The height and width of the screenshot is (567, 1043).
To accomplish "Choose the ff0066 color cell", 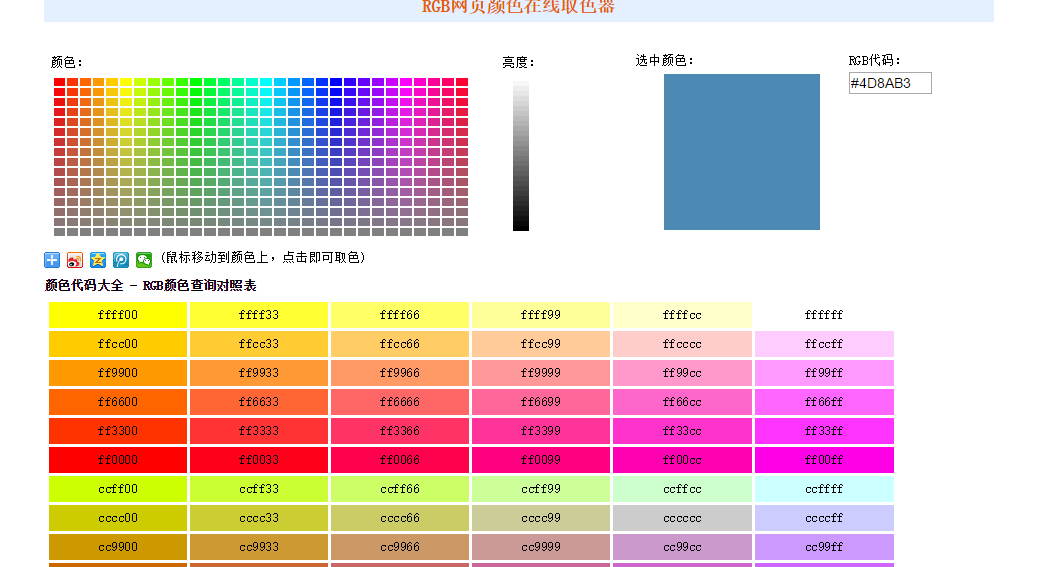I will [x=400, y=460].
